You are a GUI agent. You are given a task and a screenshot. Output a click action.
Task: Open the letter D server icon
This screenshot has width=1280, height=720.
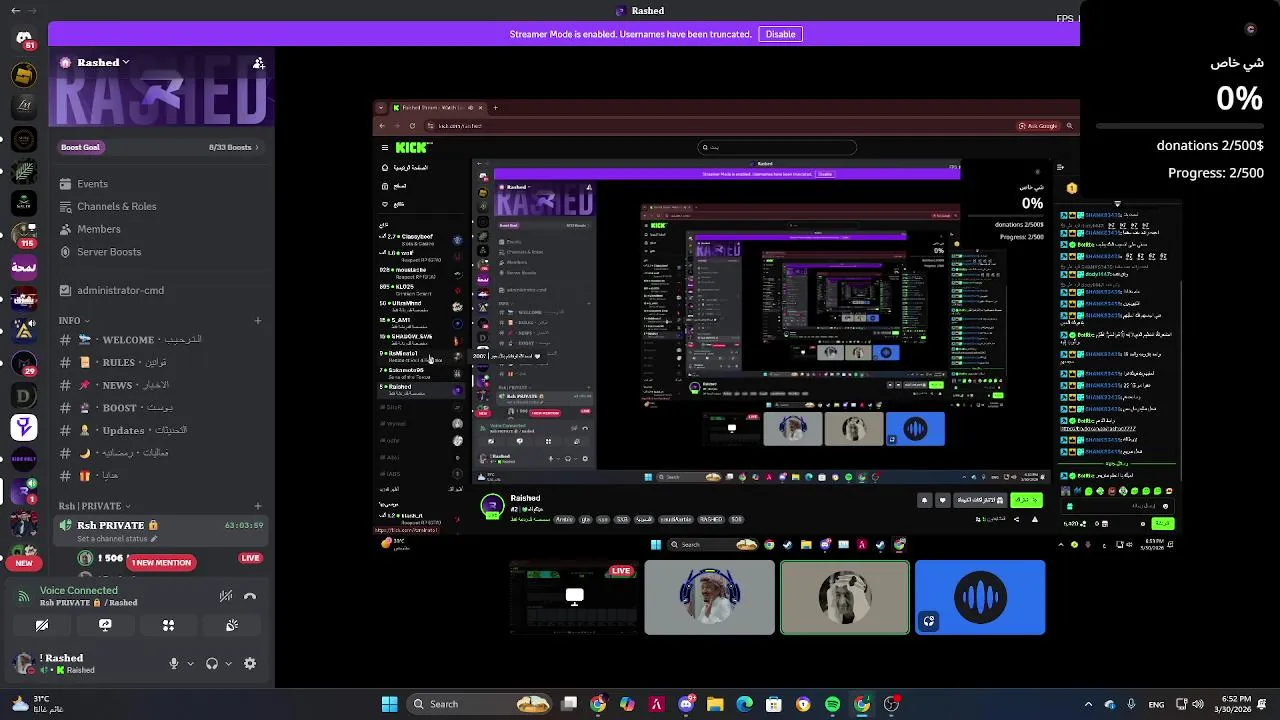click(24, 396)
